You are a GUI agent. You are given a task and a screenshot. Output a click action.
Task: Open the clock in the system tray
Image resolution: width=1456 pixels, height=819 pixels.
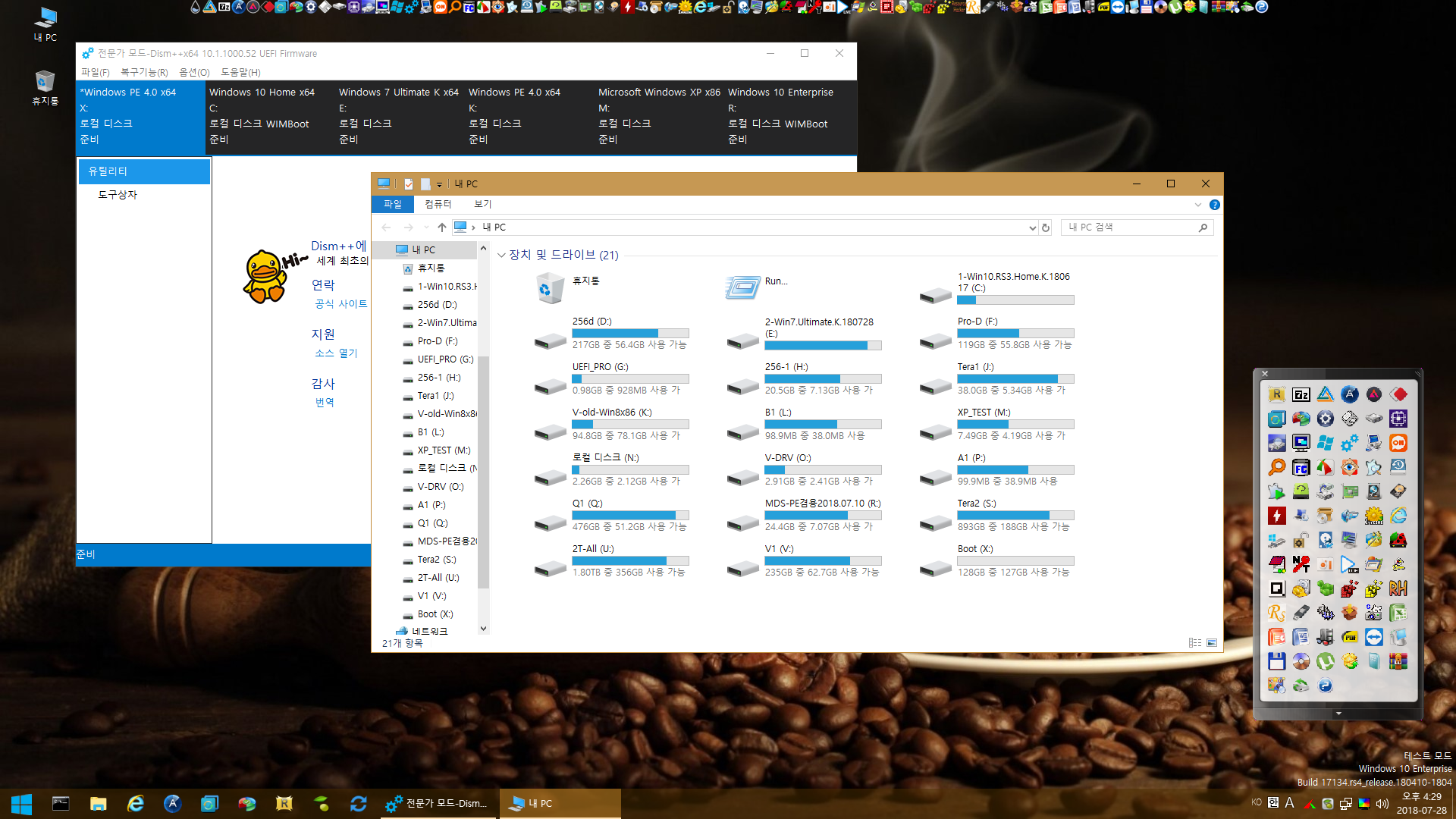coord(1422,804)
